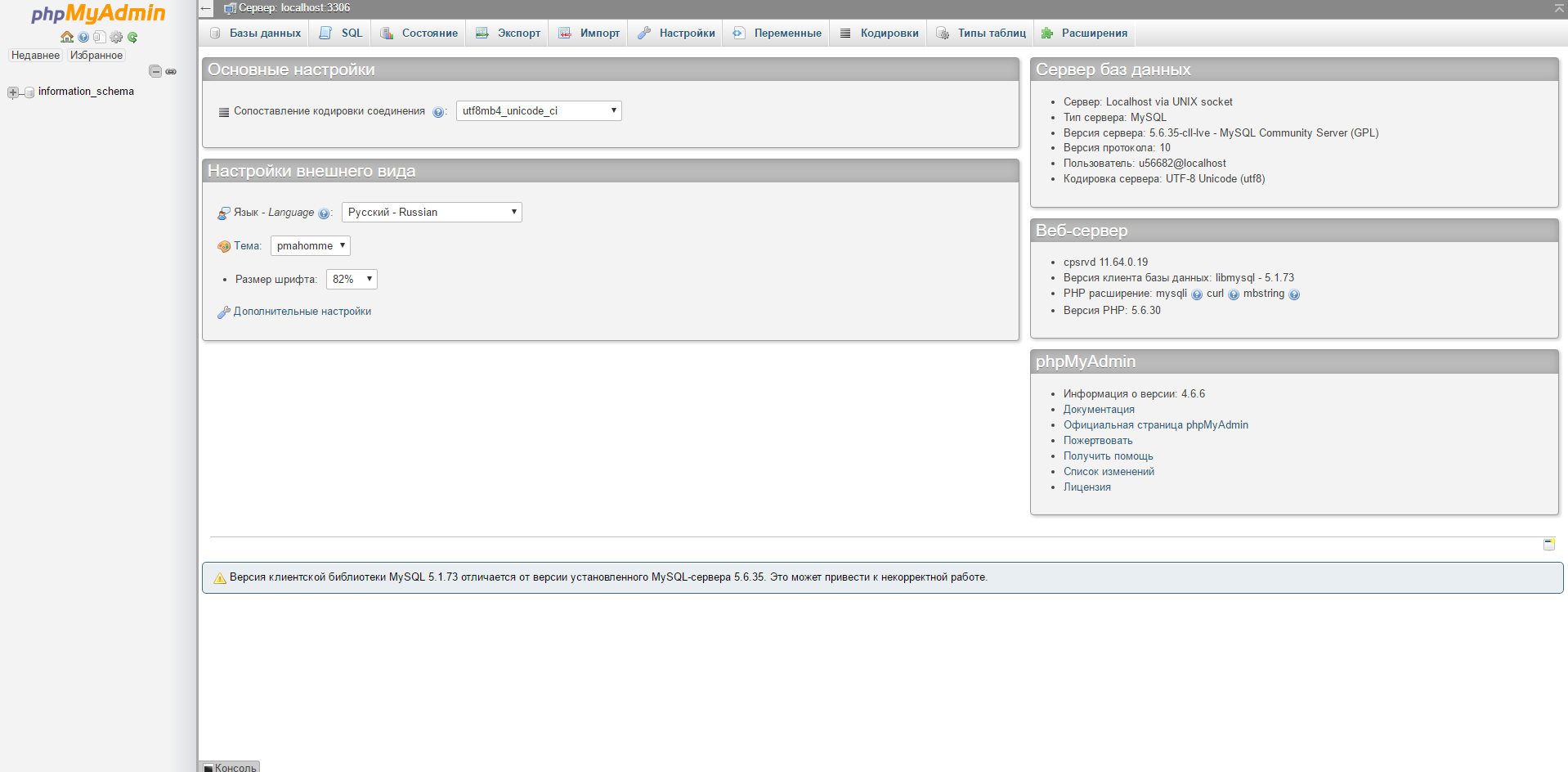Screen dimensions: 1568x772
Task: Open the language dropdown showing Русский - Russian
Action: (x=432, y=213)
